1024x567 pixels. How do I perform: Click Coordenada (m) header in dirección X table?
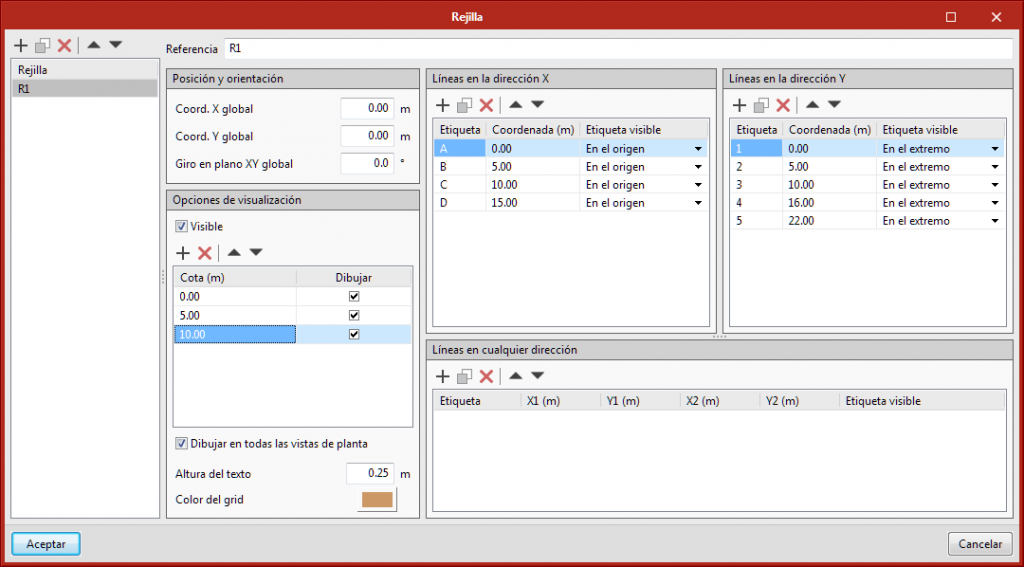pyautogui.click(x=532, y=130)
